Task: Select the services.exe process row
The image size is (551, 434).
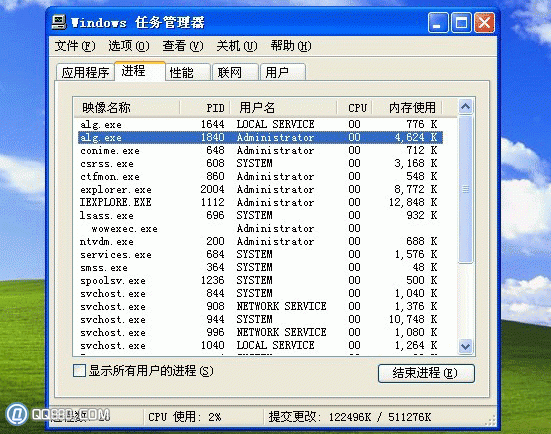Action: (260, 254)
